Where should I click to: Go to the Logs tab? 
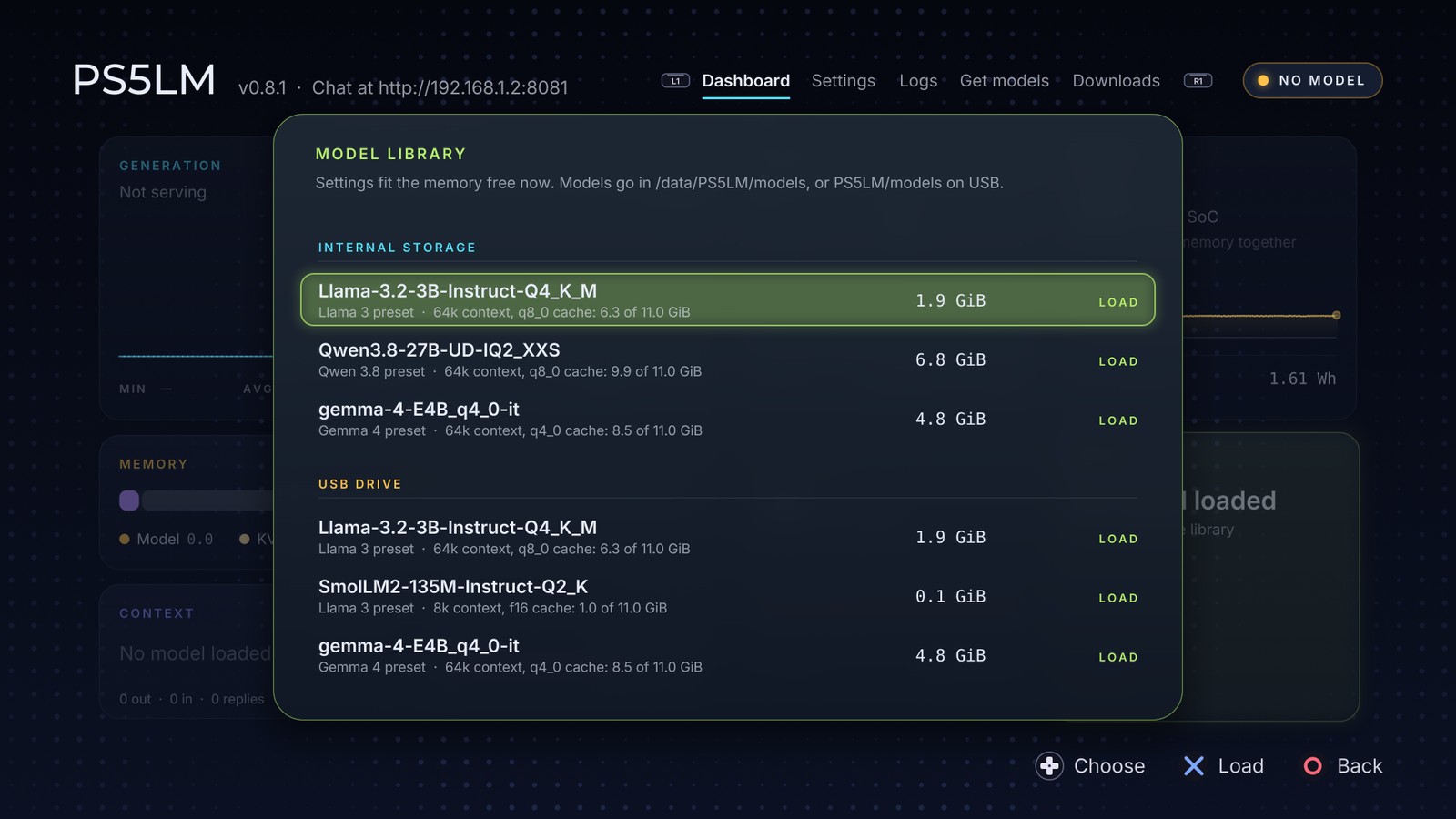tap(918, 81)
